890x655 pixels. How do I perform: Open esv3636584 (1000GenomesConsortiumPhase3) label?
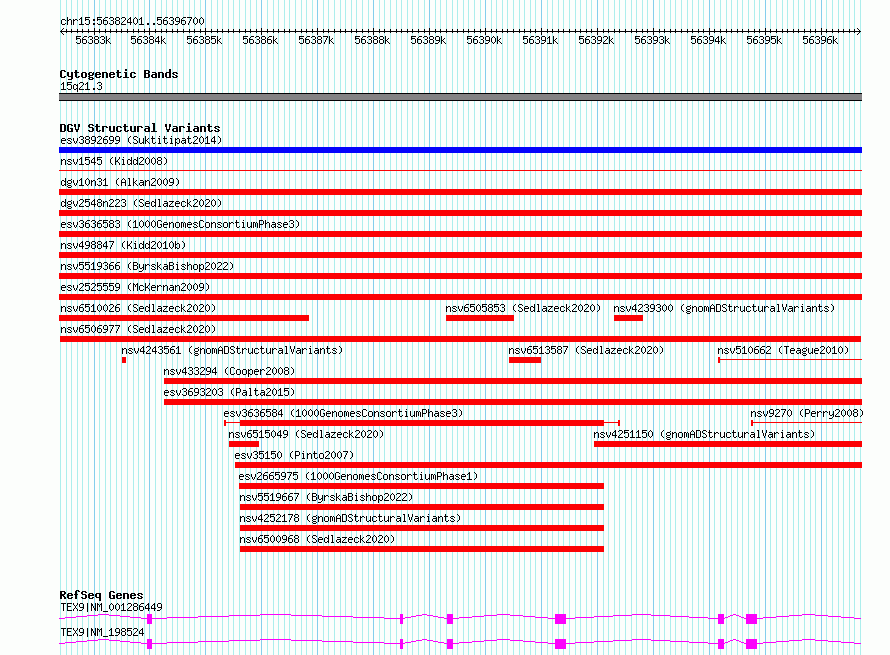point(343,413)
